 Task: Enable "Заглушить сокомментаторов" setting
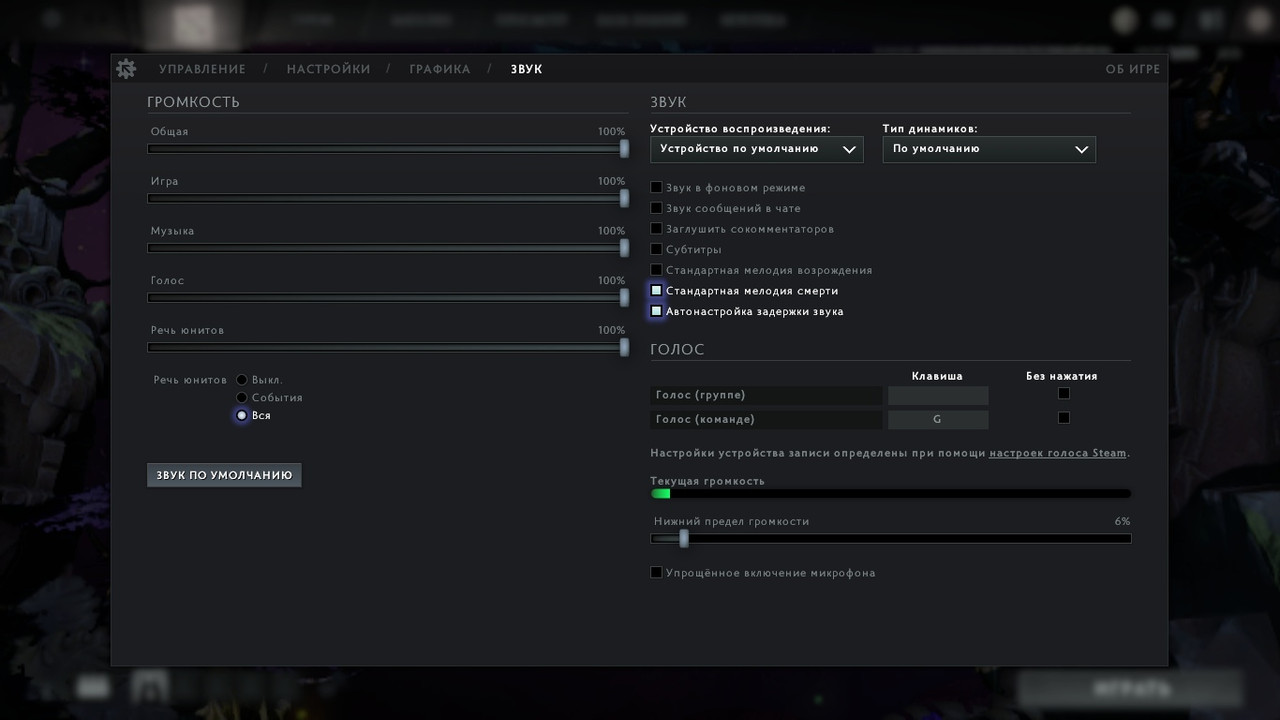point(657,228)
